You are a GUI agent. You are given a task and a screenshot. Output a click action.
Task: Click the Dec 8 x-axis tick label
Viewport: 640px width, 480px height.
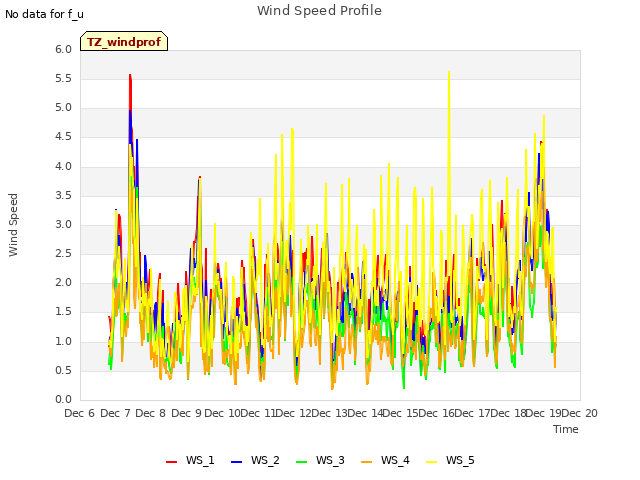pyautogui.click(x=151, y=413)
